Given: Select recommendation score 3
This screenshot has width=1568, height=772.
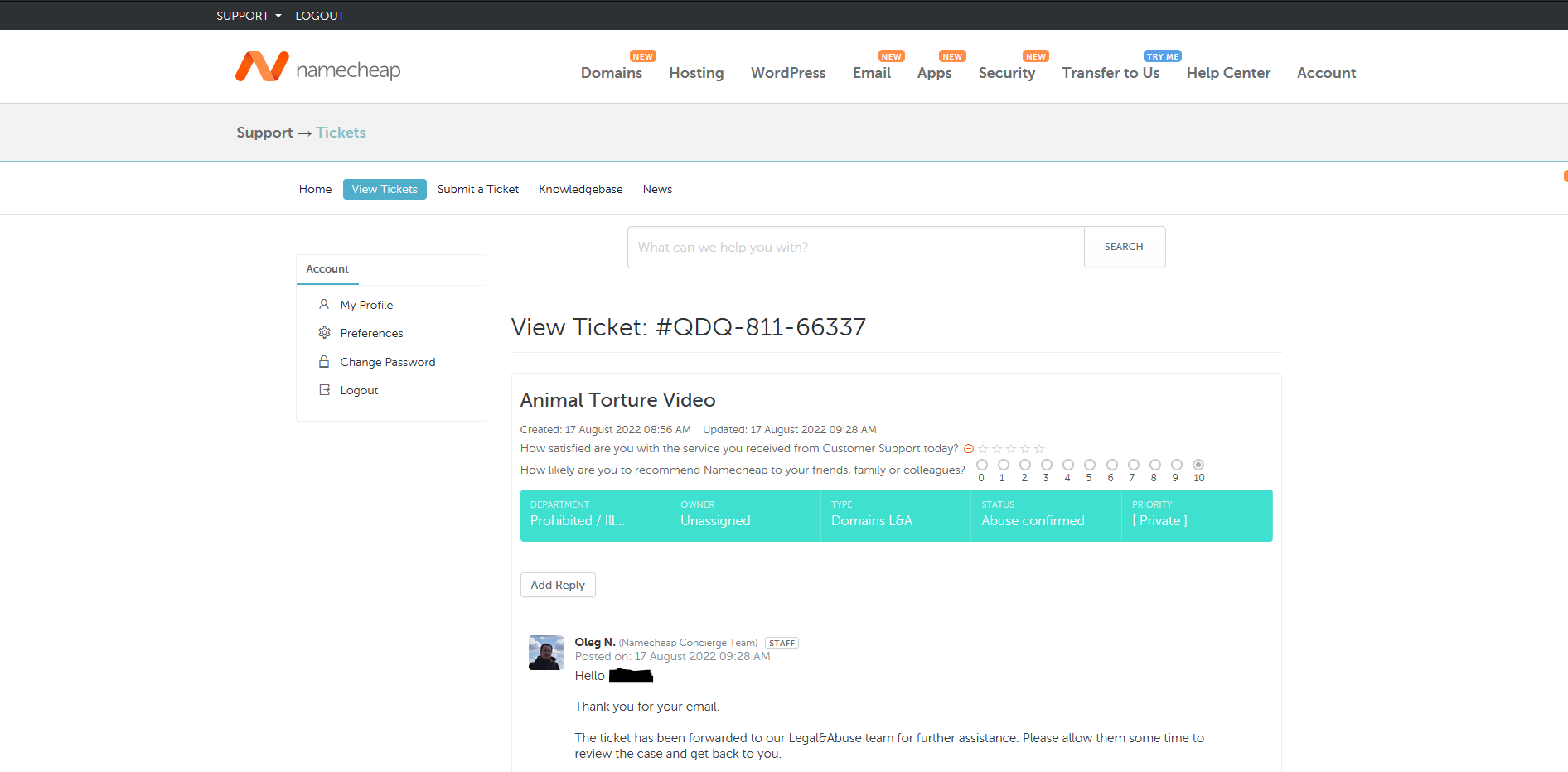Looking at the screenshot, I should point(1047,465).
